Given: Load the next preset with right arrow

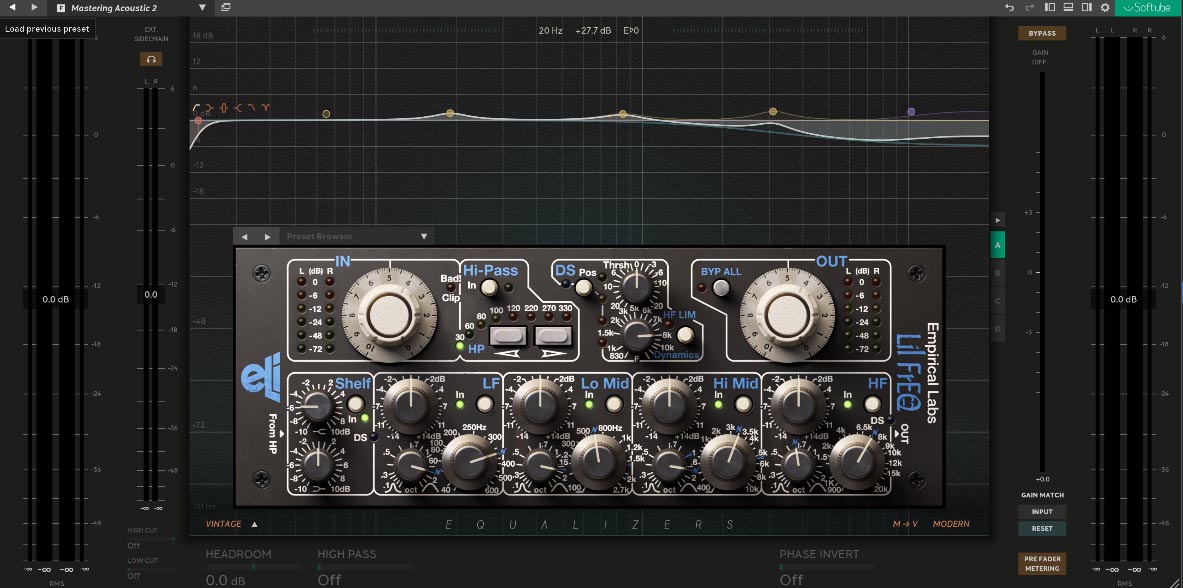Looking at the screenshot, I should (x=34, y=7).
